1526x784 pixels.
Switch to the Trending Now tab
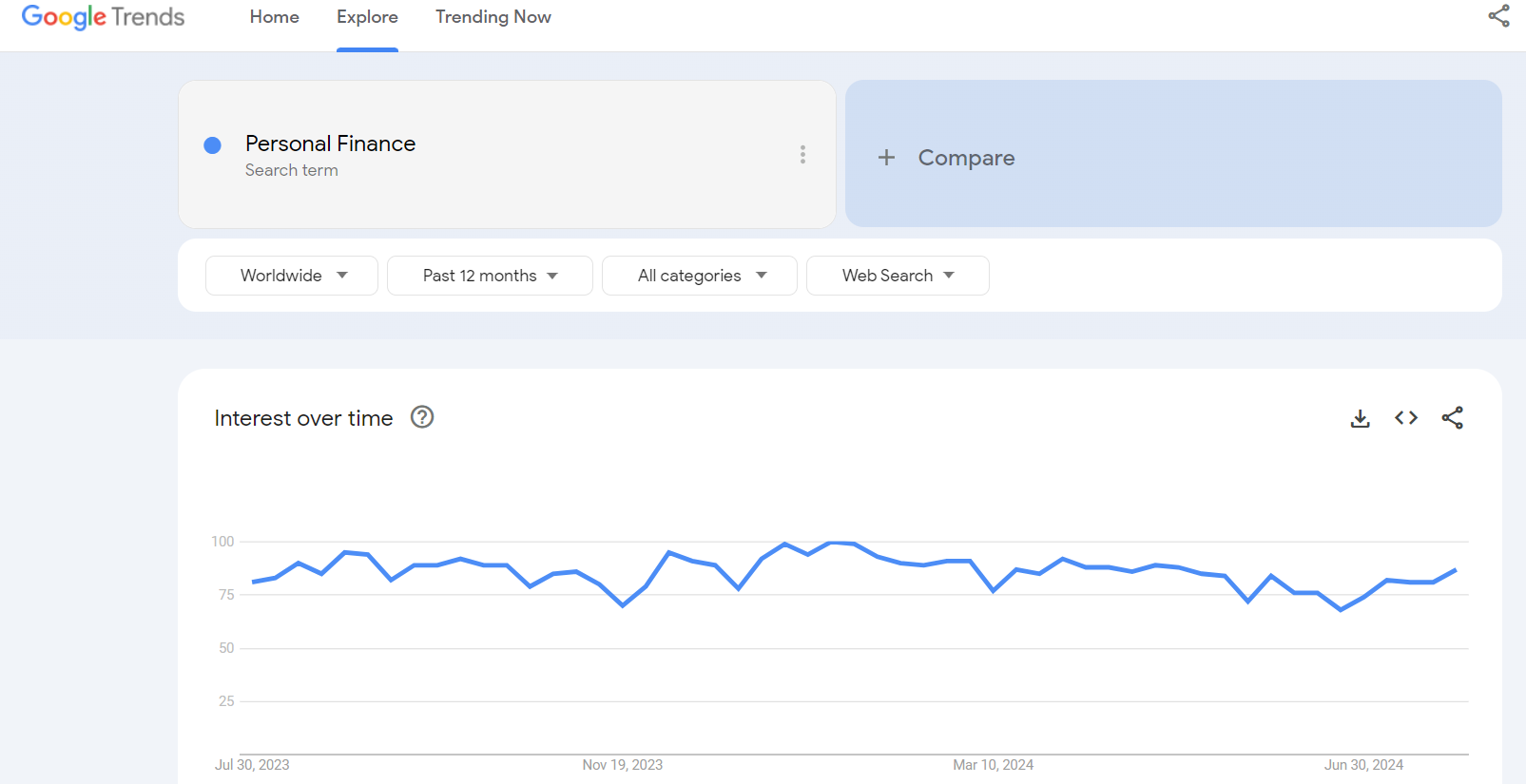[x=493, y=17]
